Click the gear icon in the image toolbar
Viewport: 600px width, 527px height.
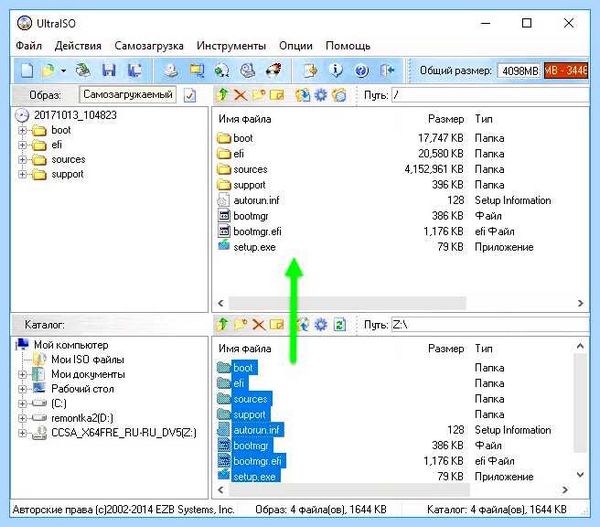coord(321,95)
